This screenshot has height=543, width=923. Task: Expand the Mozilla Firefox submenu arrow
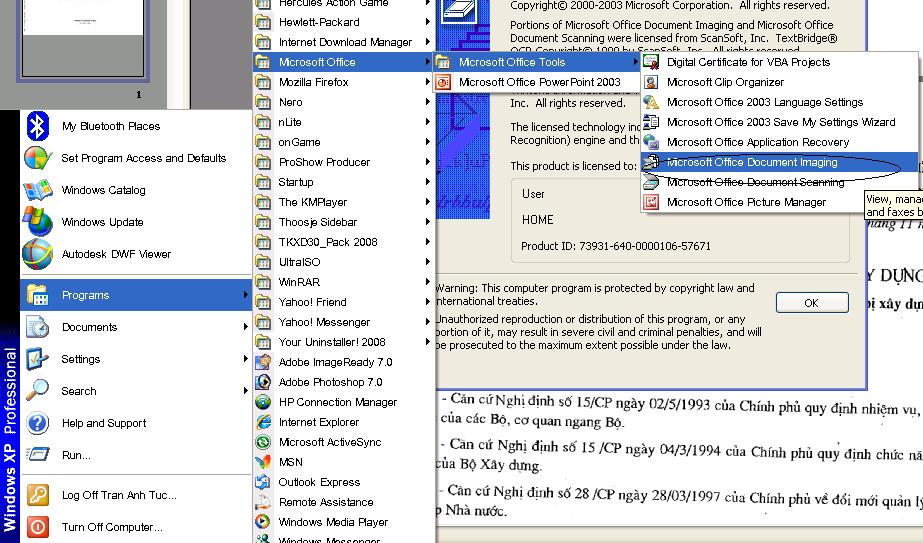pos(428,82)
